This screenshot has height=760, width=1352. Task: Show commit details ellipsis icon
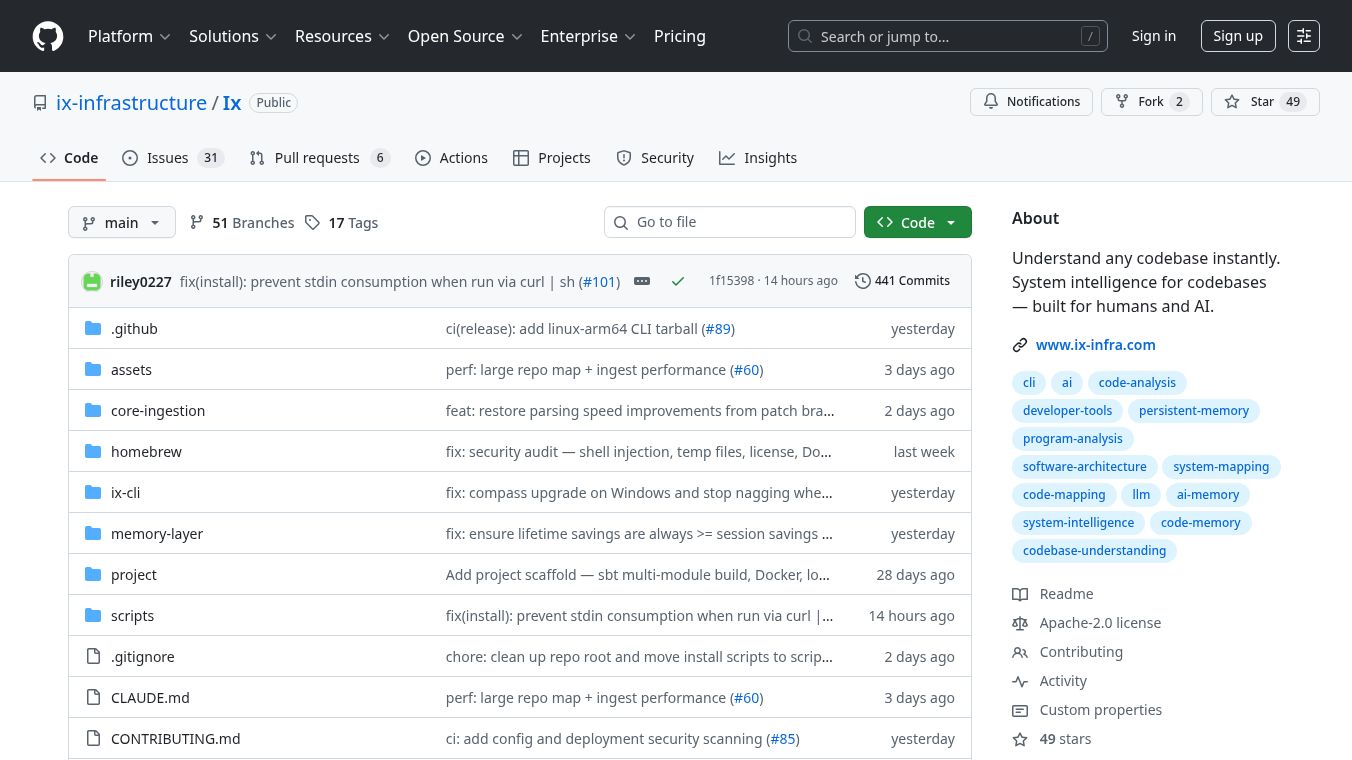pyautogui.click(x=642, y=282)
